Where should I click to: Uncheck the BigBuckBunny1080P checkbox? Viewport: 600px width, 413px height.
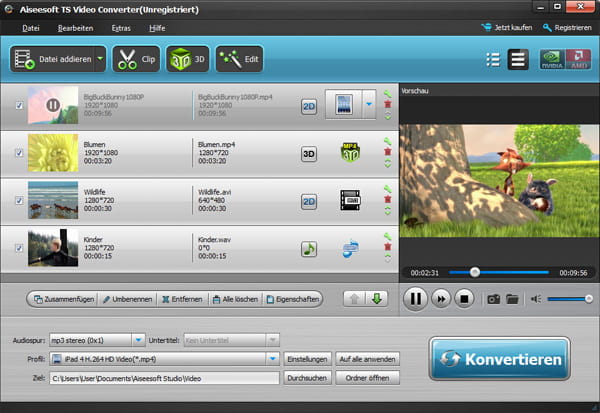tap(19, 105)
